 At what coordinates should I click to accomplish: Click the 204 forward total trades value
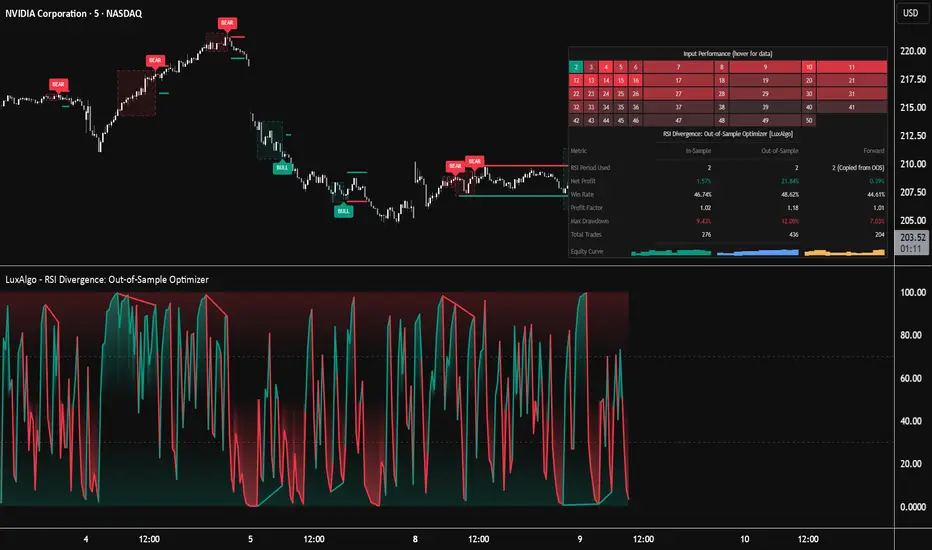[x=880, y=235]
